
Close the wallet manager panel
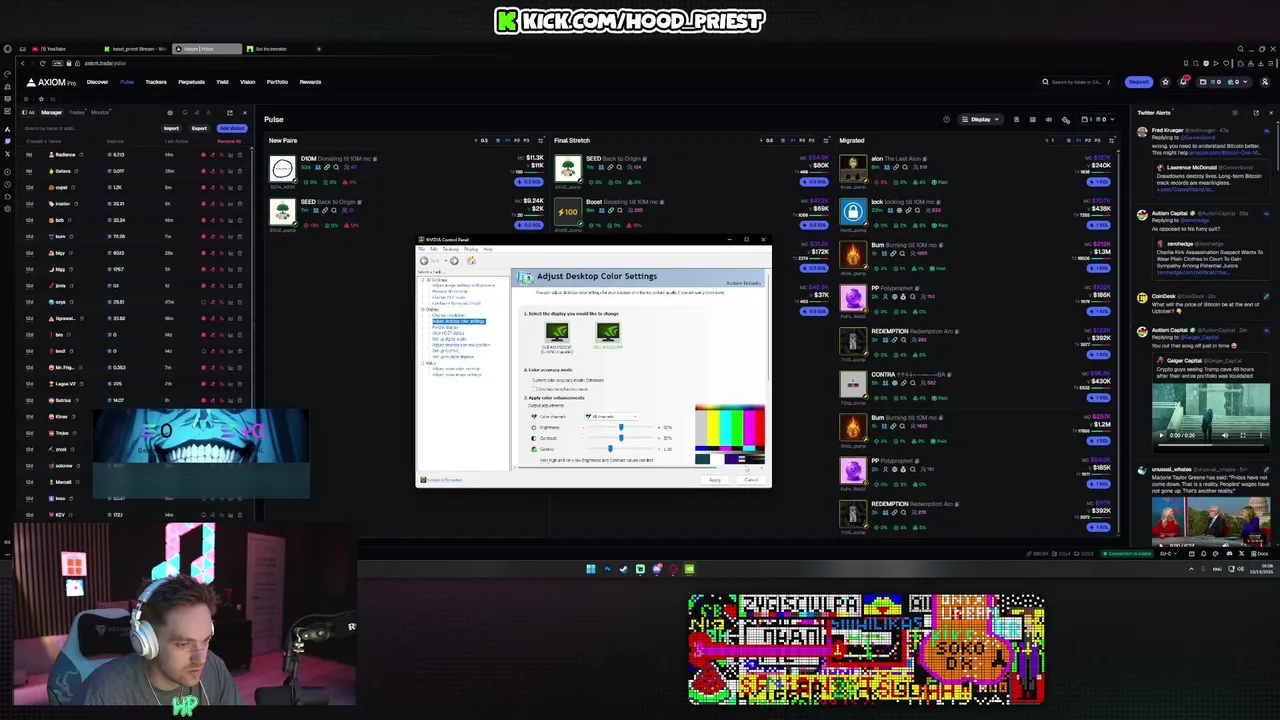coord(245,112)
